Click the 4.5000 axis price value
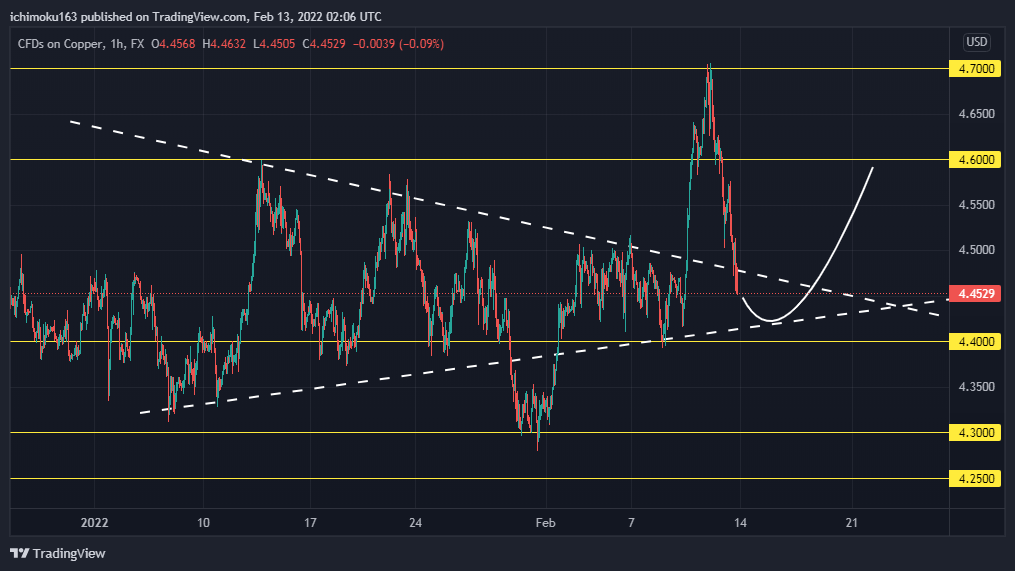 pos(976,250)
